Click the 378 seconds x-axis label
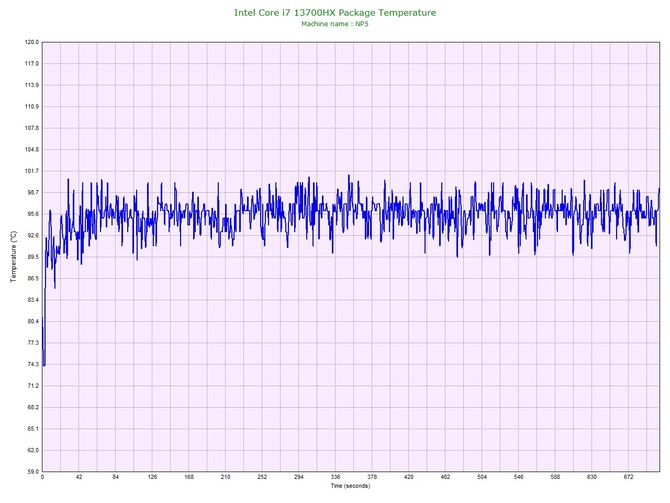 point(372,477)
